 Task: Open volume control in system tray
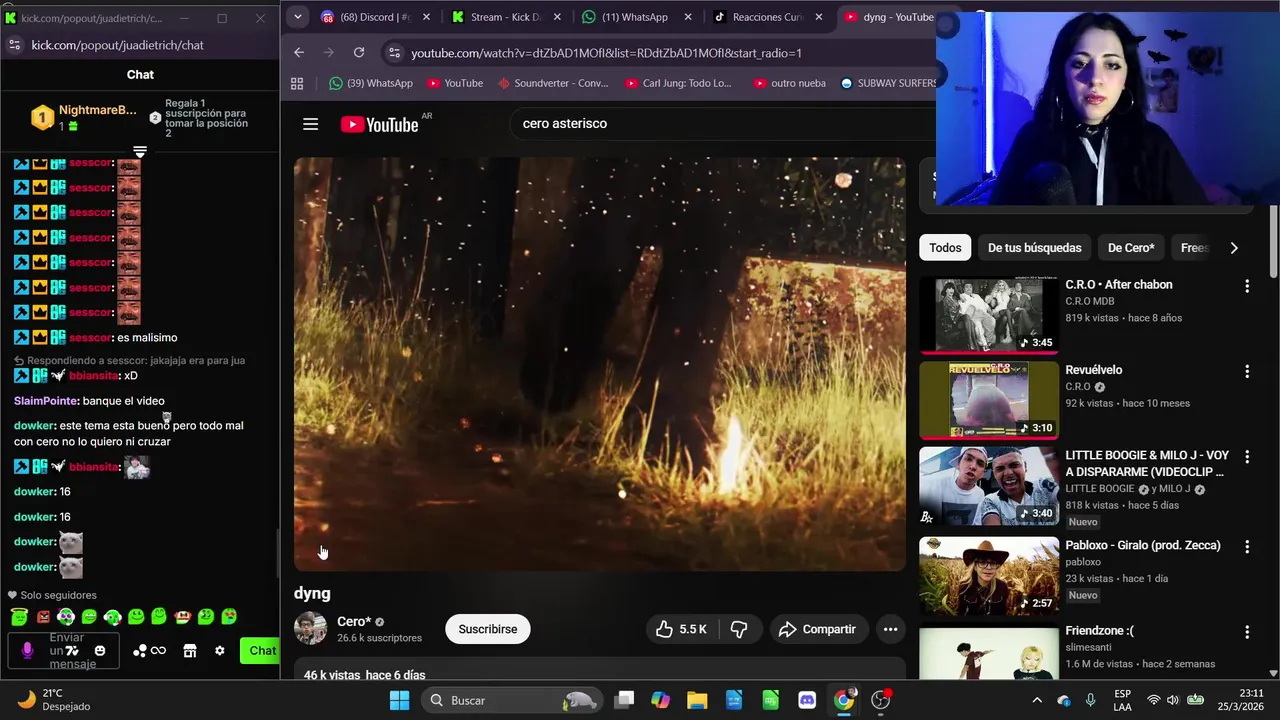pyautogui.click(x=1172, y=700)
